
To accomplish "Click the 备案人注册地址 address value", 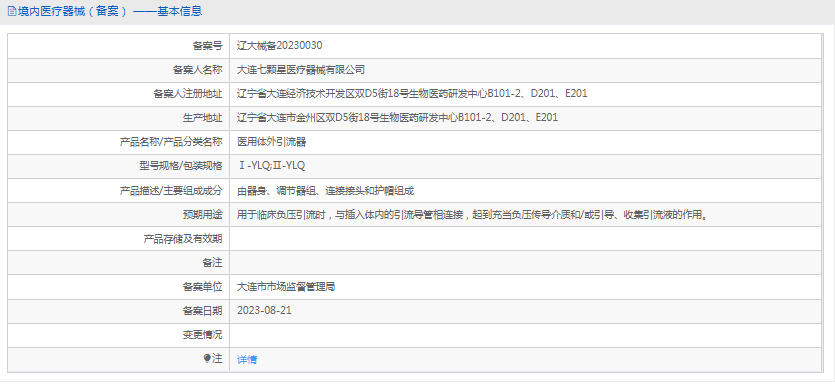I will 412,94.
